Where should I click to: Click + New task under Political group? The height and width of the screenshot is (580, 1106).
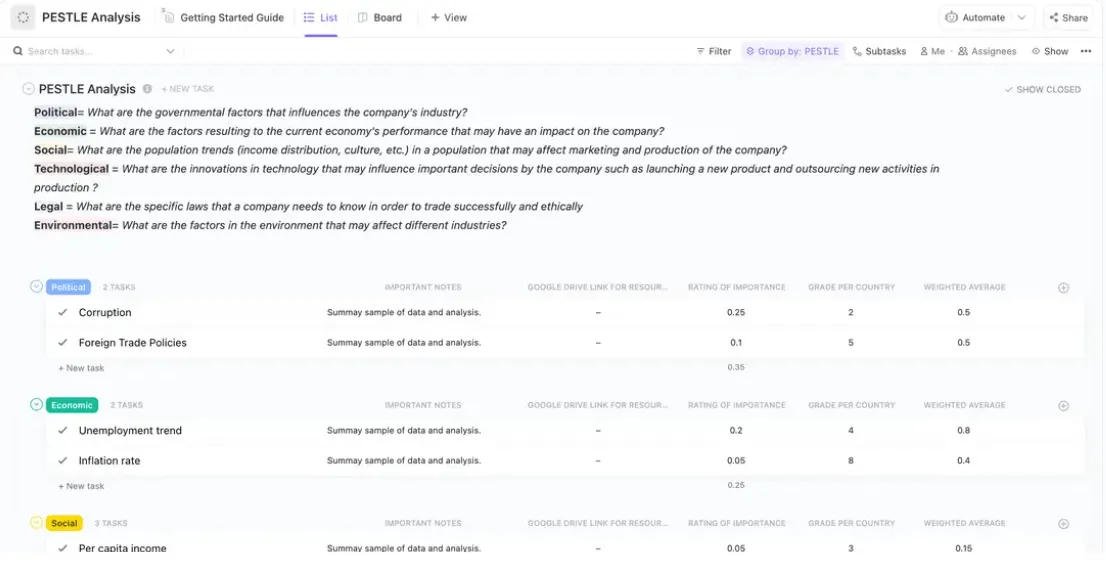[81, 368]
